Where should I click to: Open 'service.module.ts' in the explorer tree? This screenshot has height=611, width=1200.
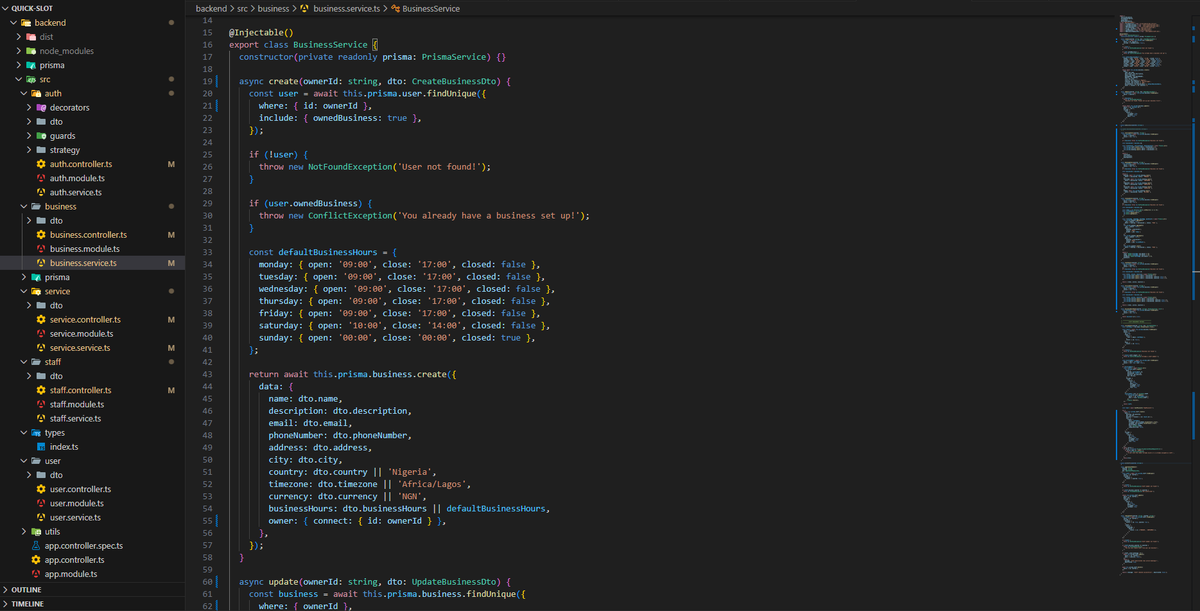(x=84, y=334)
